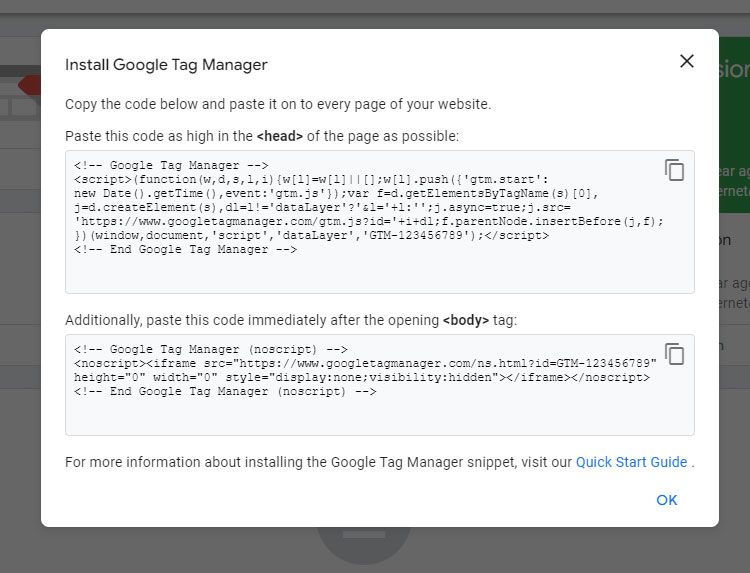This screenshot has width=750, height=573.
Task: Close the Install Google Tag Manager dialog
Action: click(x=687, y=61)
